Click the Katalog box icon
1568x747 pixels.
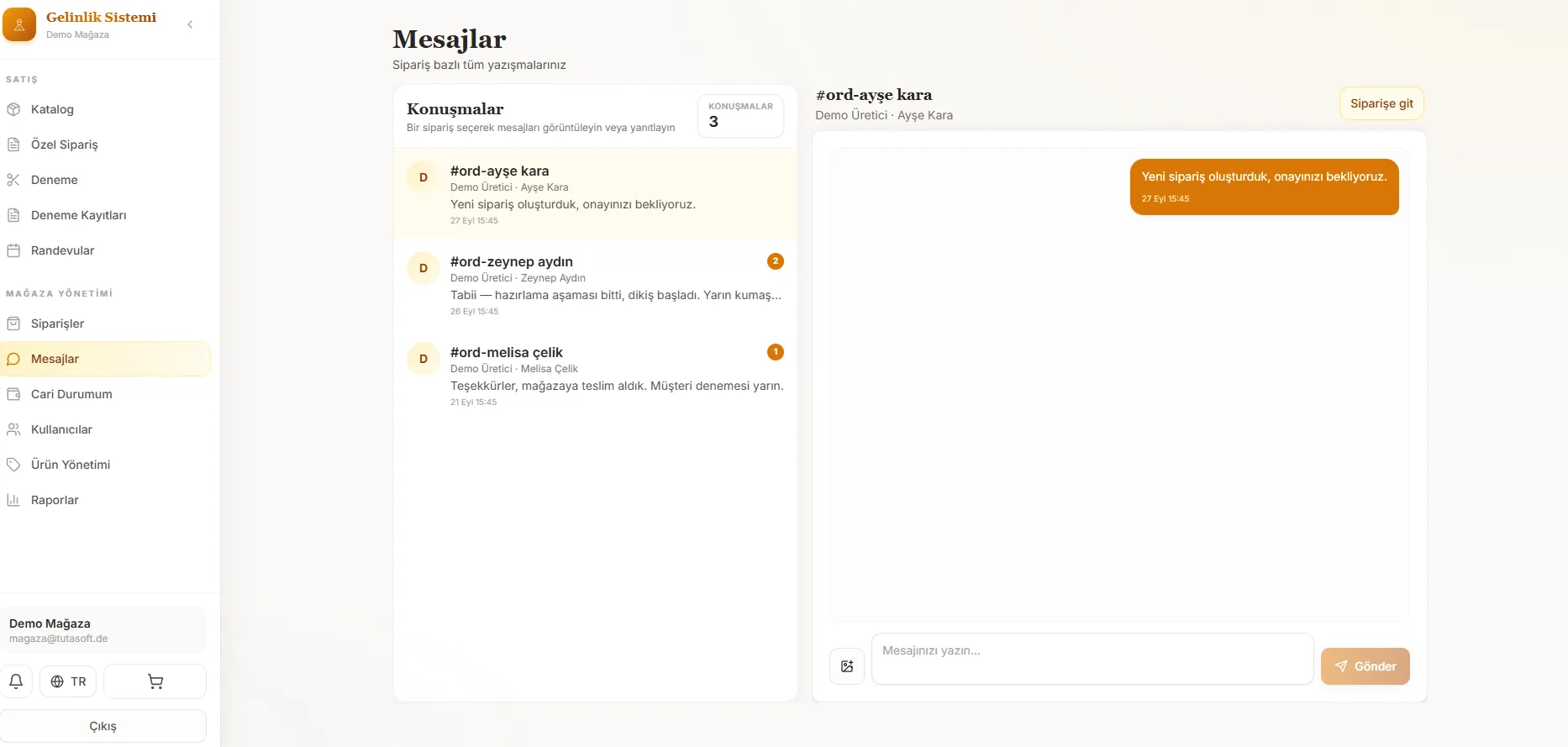(x=13, y=109)
